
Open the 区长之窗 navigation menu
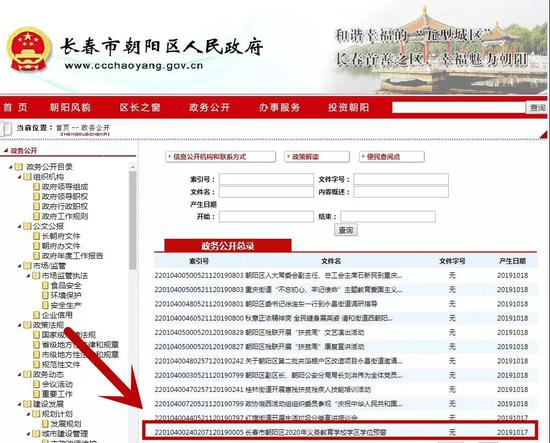[140, 107]
